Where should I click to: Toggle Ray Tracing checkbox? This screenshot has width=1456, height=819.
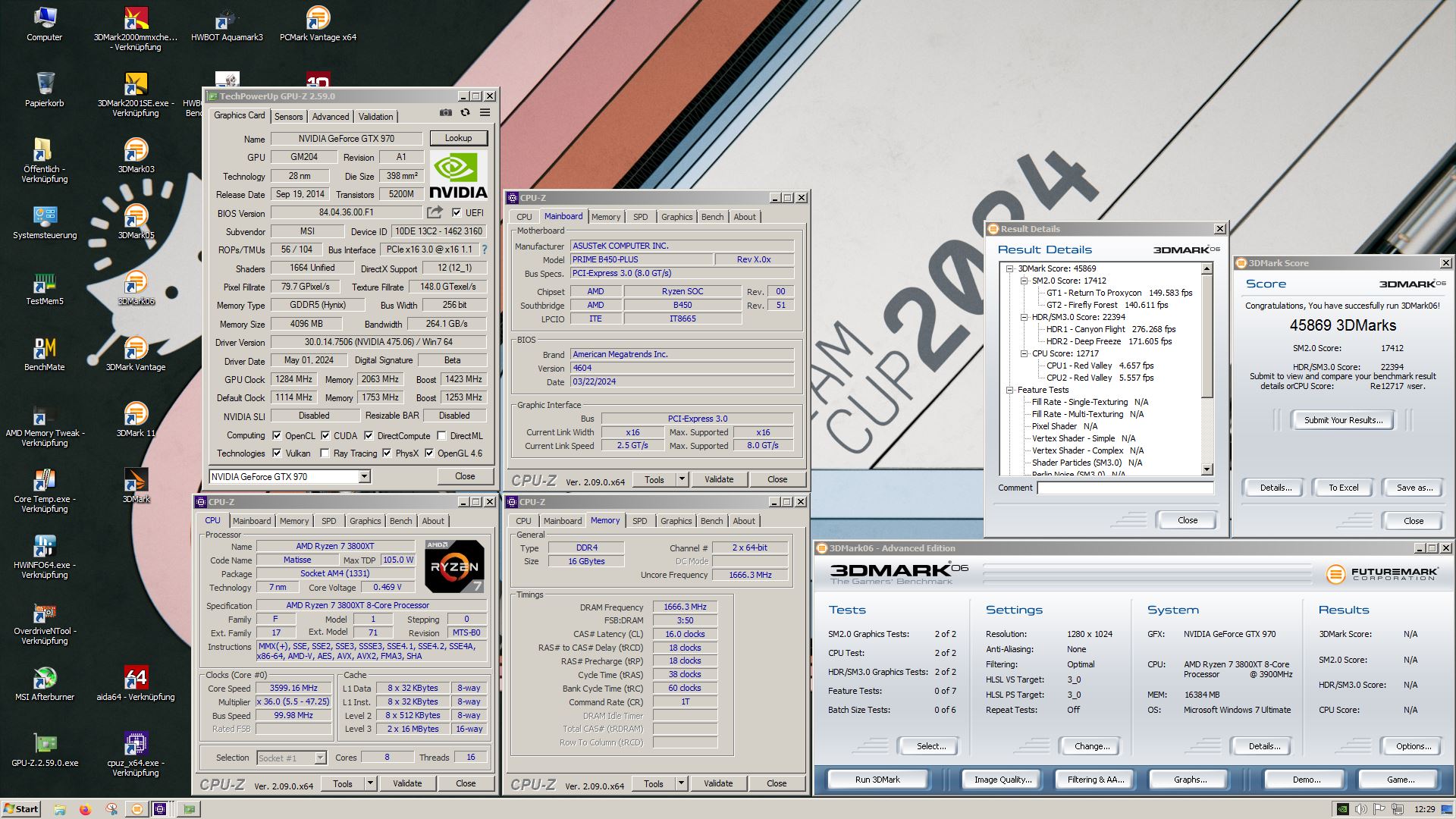(325, 453)
